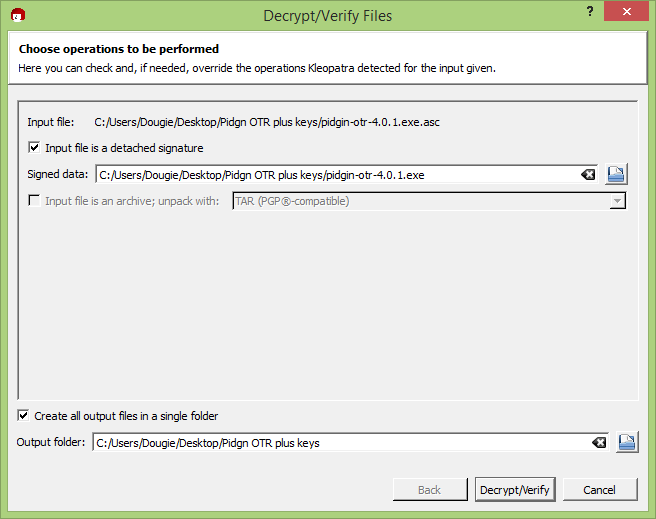Viewport: 656px width, 519px height.
Task: Browse for the signed data file
Action: coord(616,174)
